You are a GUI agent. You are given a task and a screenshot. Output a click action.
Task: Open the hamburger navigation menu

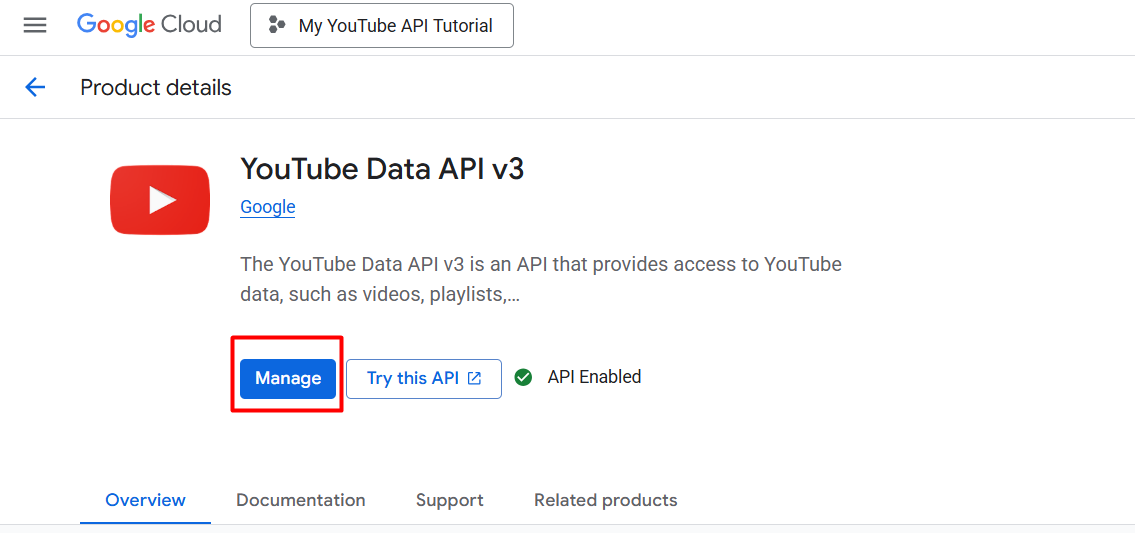(x=35, y=25)
